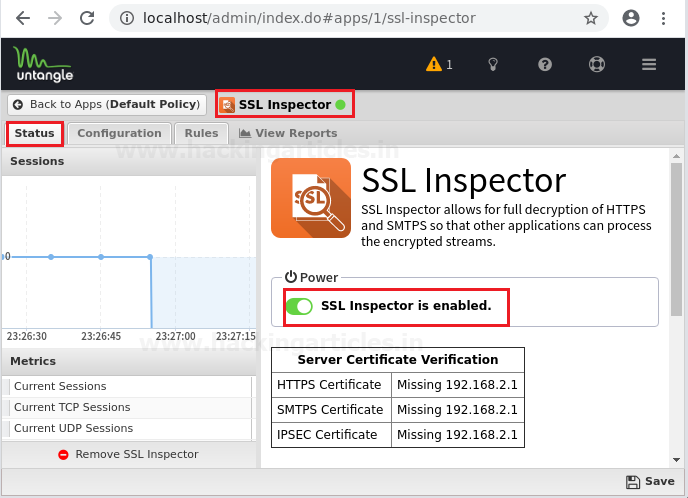
Task: Switch to the Configuration tab
Action: point(119,133)
